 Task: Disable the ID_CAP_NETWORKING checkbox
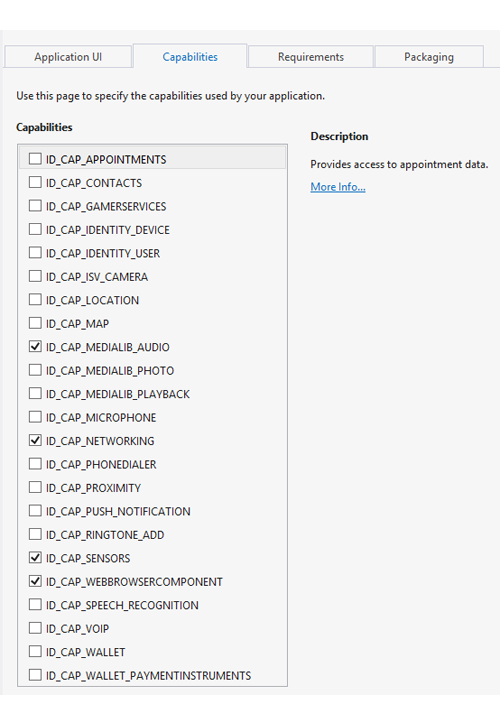point(35,440)
